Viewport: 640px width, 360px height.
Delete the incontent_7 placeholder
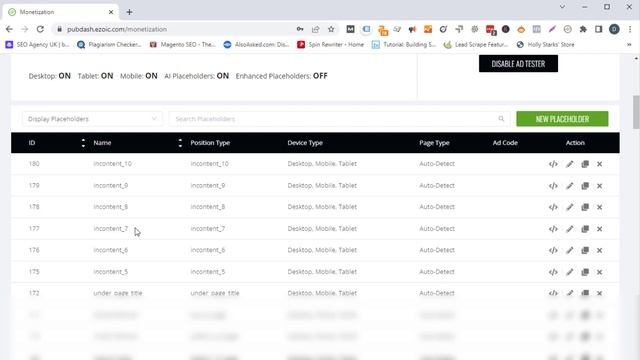pos(600,229)
